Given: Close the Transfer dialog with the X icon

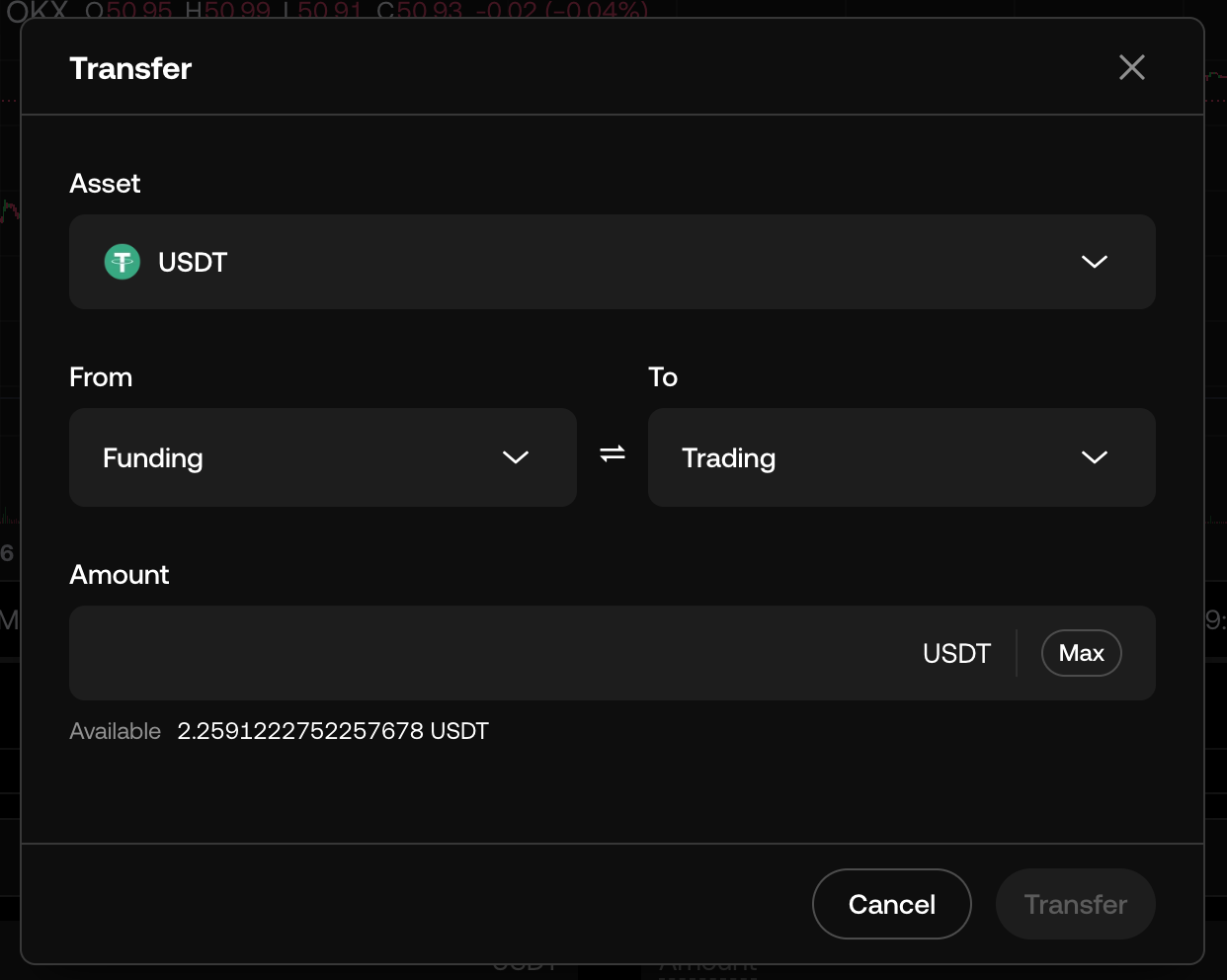Looking at the screenshot, I should coord(1131,67).
